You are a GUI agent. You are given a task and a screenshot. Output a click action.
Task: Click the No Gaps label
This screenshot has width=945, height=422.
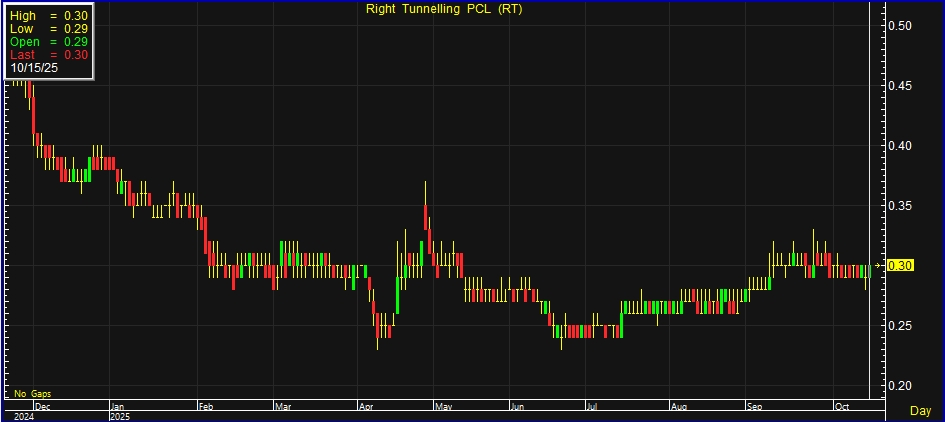33,393
